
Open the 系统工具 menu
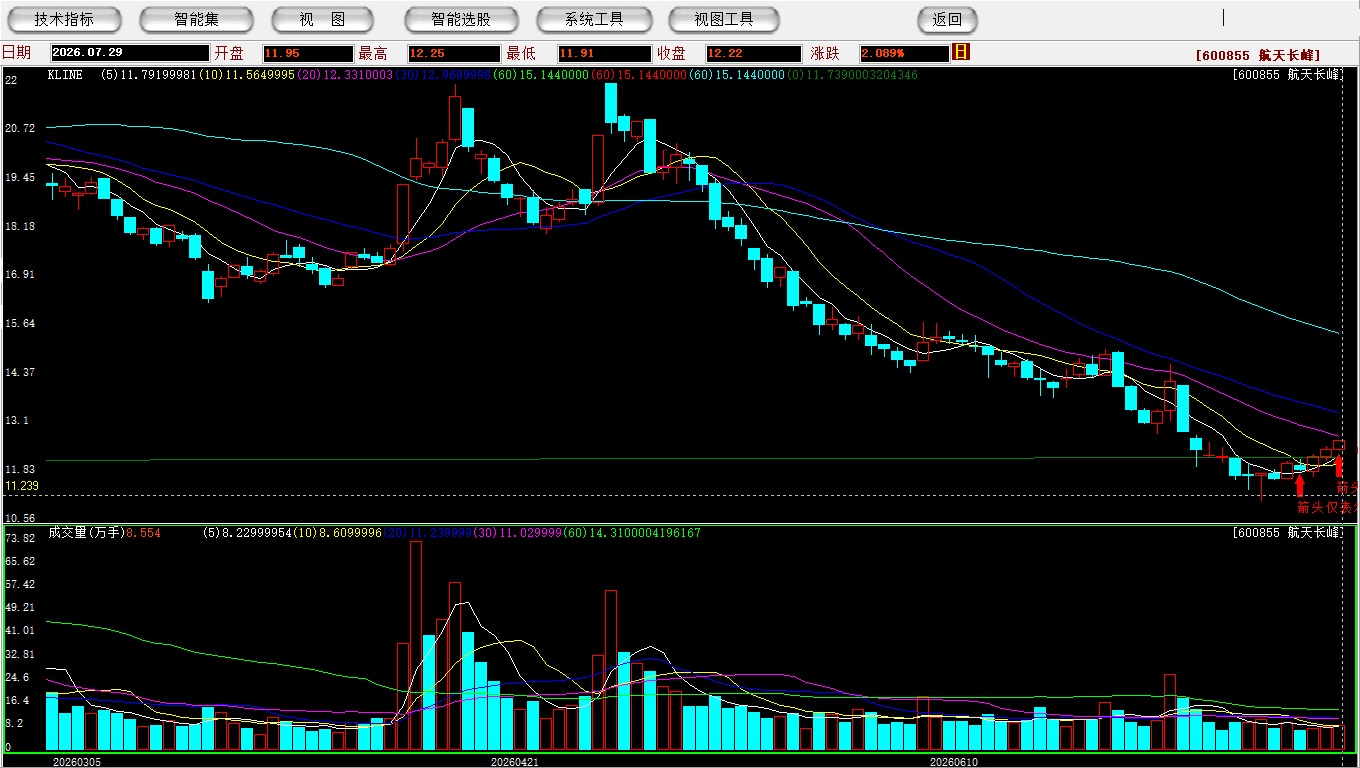click(594, 19)
